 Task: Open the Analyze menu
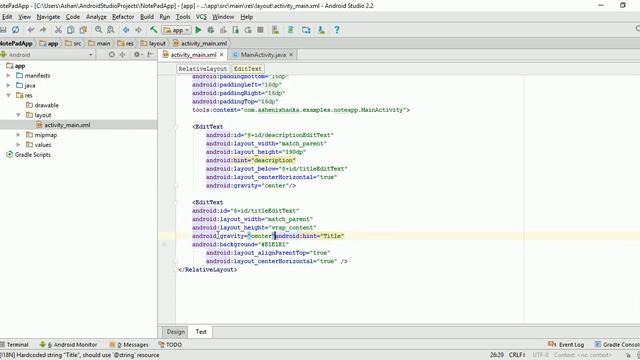96,17
